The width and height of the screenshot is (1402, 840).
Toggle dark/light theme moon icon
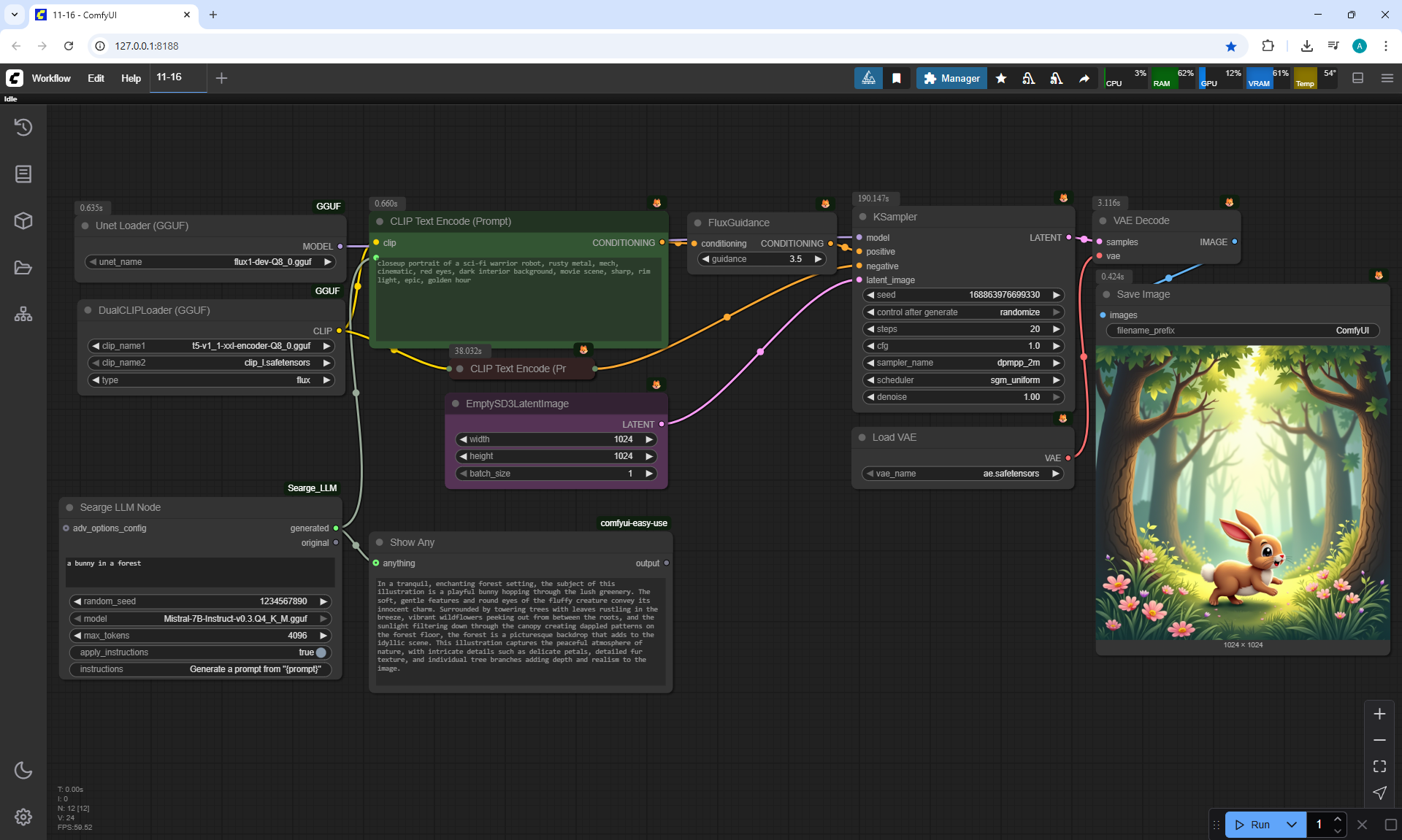(x=23, y=770)
